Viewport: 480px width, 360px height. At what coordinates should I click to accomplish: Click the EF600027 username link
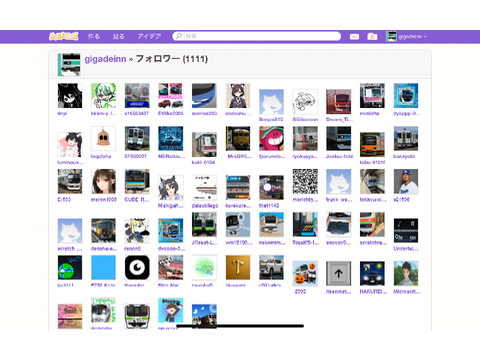click(x=136, y=156)
